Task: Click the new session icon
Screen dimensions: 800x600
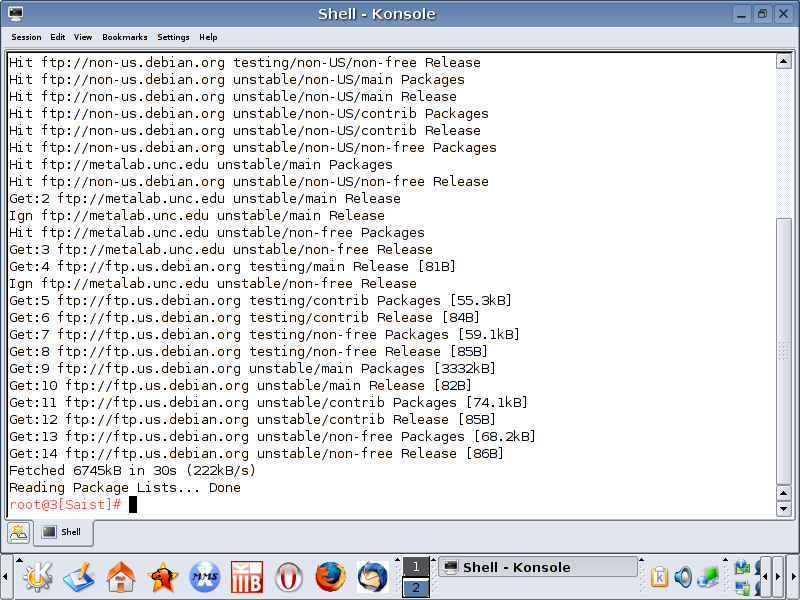Action: coord(18,532)
